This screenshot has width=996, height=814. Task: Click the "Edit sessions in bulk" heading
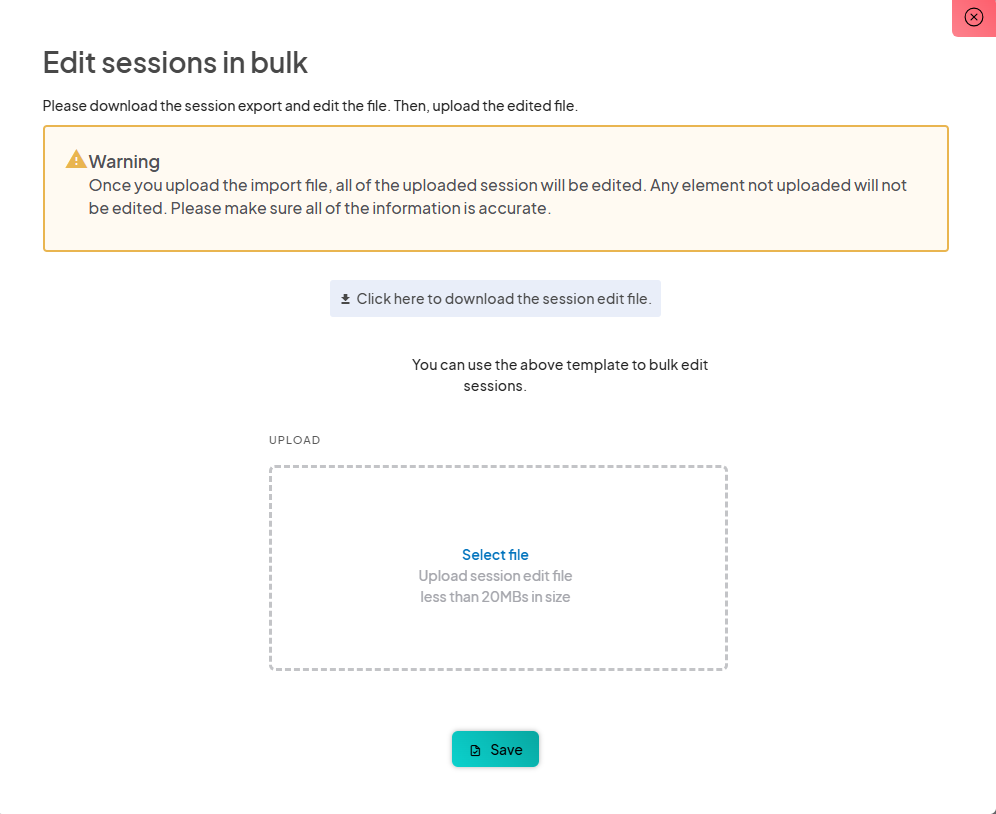[x=175, y=63]
